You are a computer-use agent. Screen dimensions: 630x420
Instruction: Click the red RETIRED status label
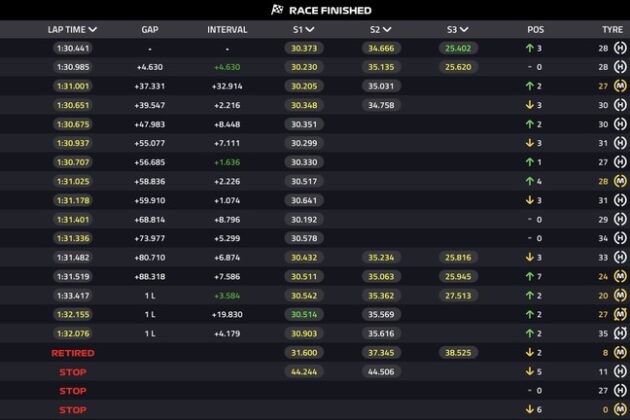(x=73, y=353)
